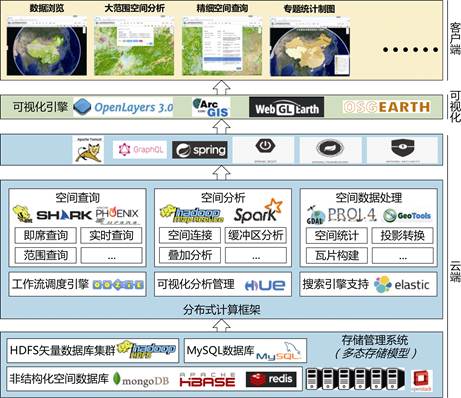
Task: Click the HUE logo beside 可视化分析管理
Action: 265,285
